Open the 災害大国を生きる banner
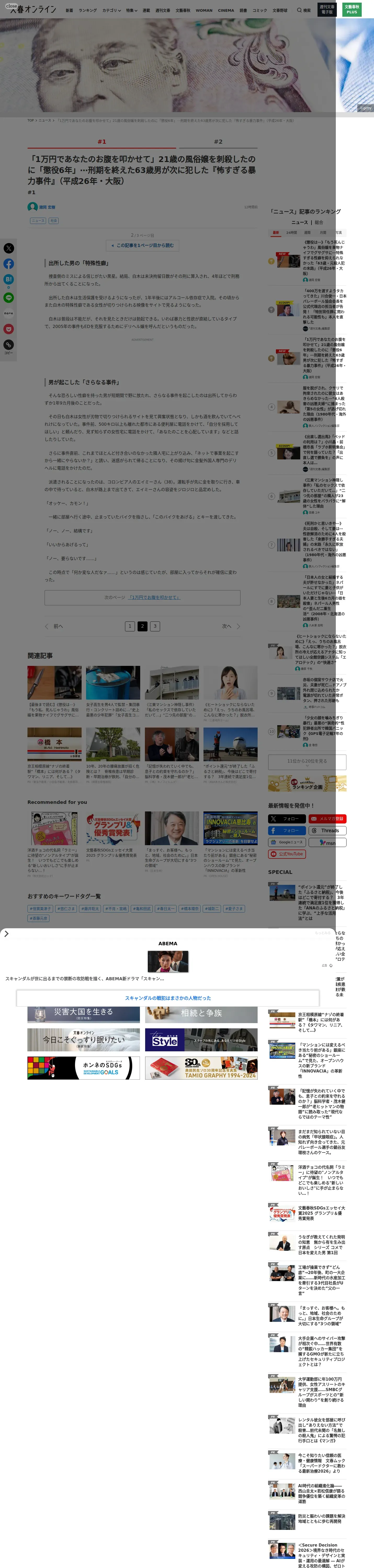The width and height of the screenshot is (374, 1568). click(x=83, y=1015)
